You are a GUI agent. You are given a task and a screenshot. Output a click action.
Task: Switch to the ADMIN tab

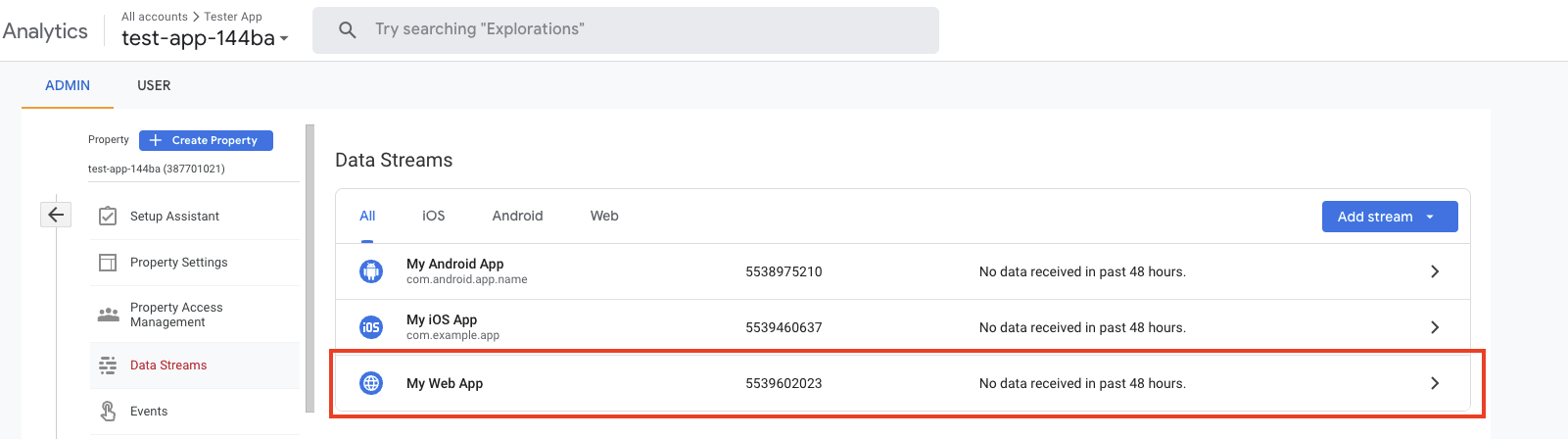click(x=68, y=85)
